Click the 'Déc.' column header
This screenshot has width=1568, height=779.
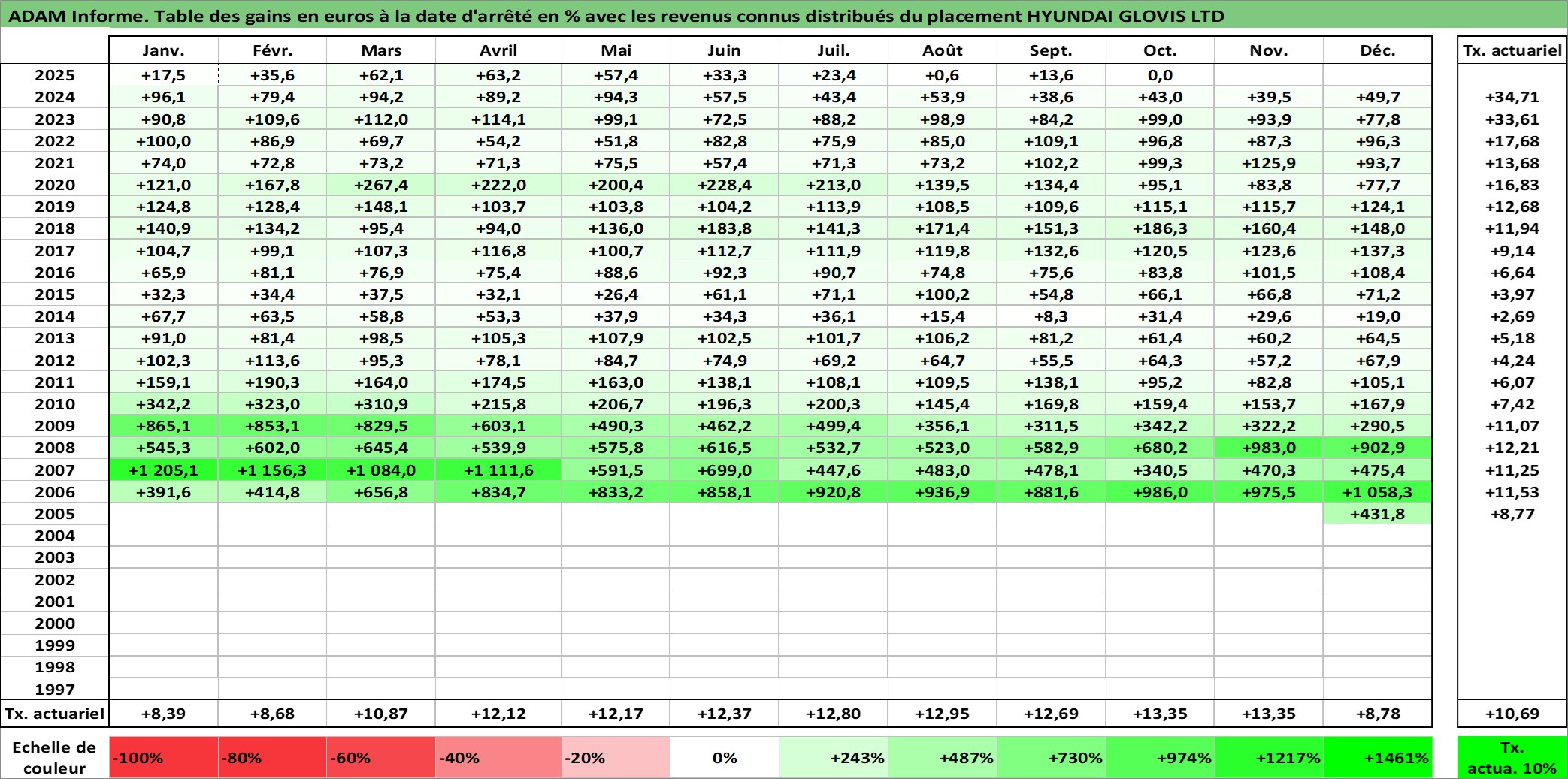(1378, 50)
